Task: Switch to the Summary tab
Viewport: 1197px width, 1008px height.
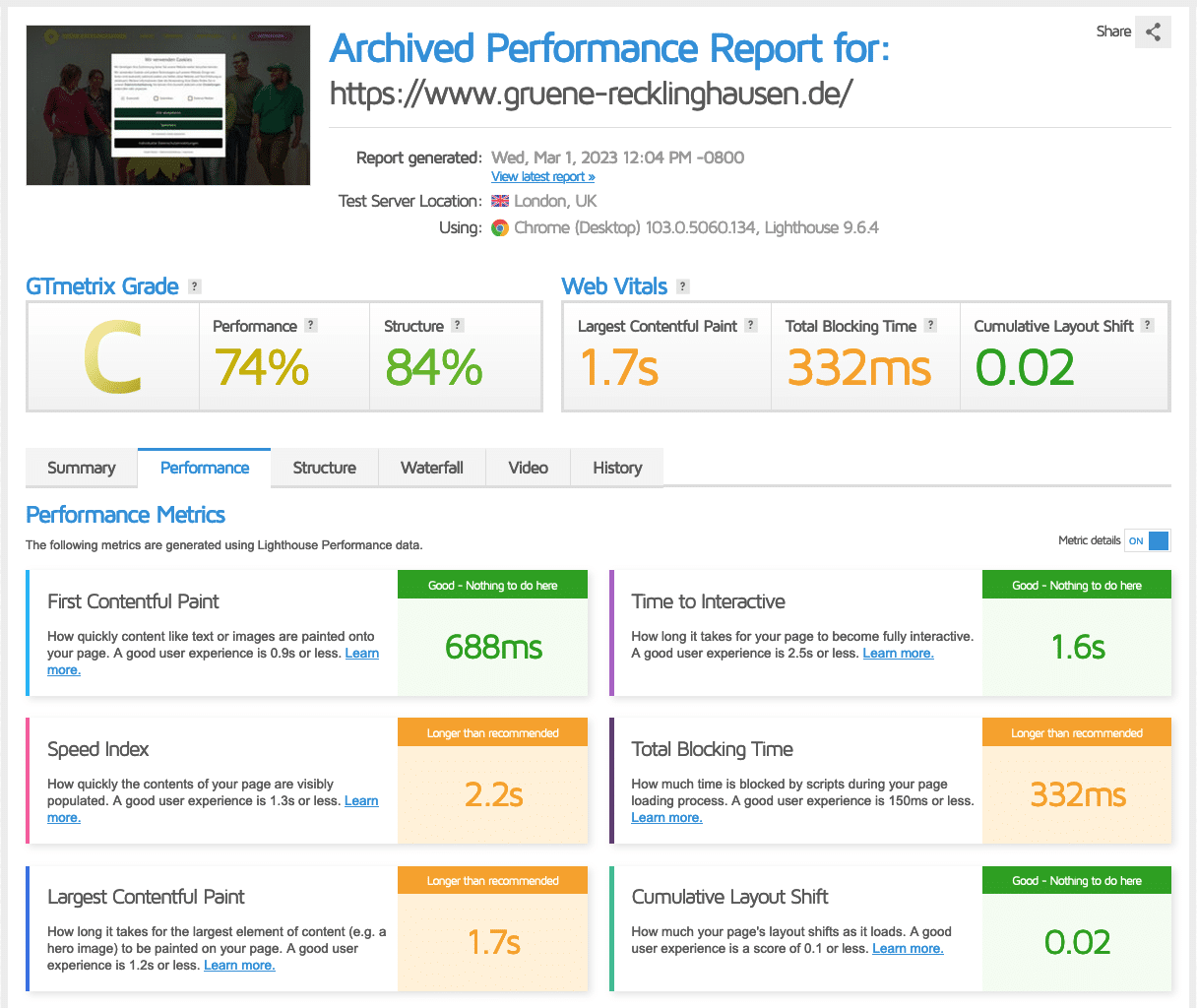Action: (x=82, y=468)
